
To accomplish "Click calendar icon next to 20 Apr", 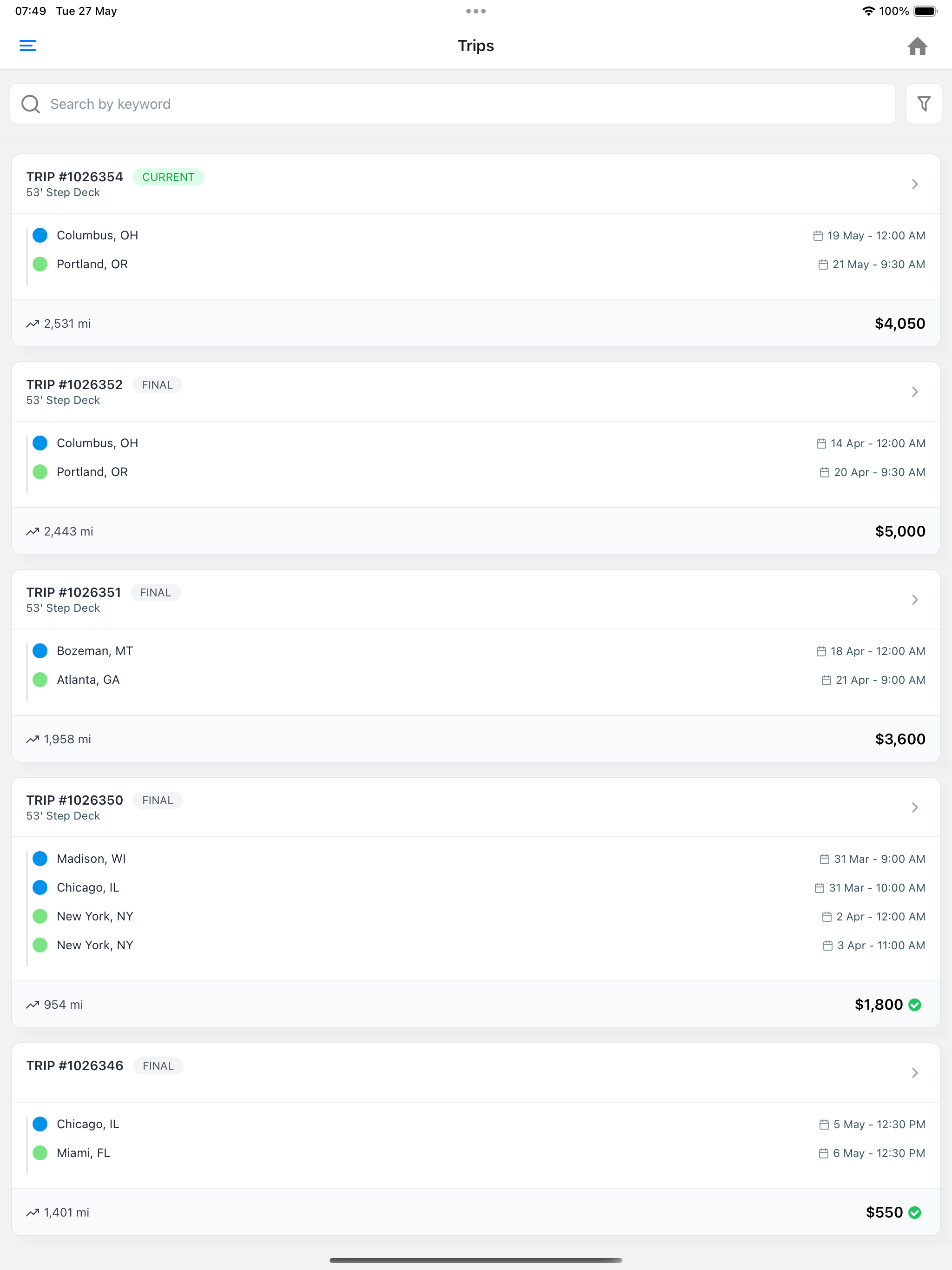I will 824,472.
